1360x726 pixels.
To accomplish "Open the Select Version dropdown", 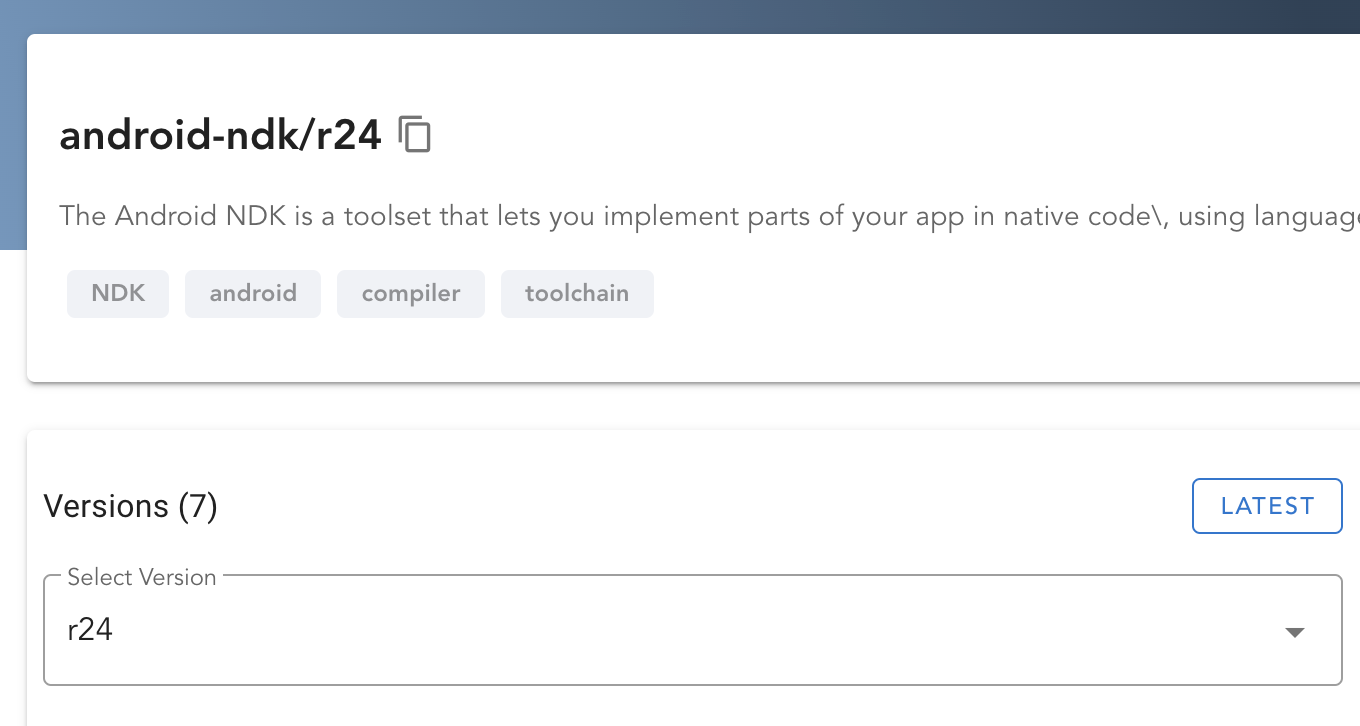I will (690, 630).
